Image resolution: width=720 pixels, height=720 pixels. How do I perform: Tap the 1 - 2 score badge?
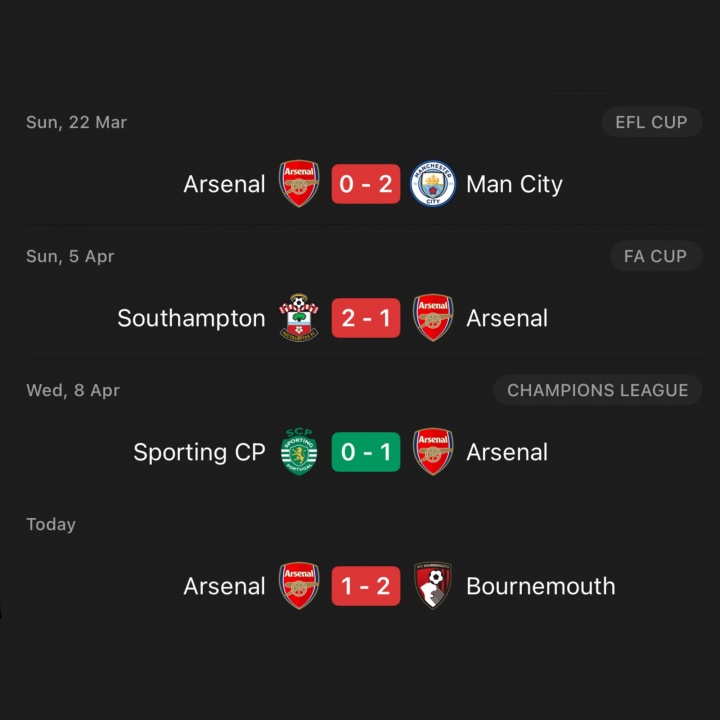tap(366, 586)
